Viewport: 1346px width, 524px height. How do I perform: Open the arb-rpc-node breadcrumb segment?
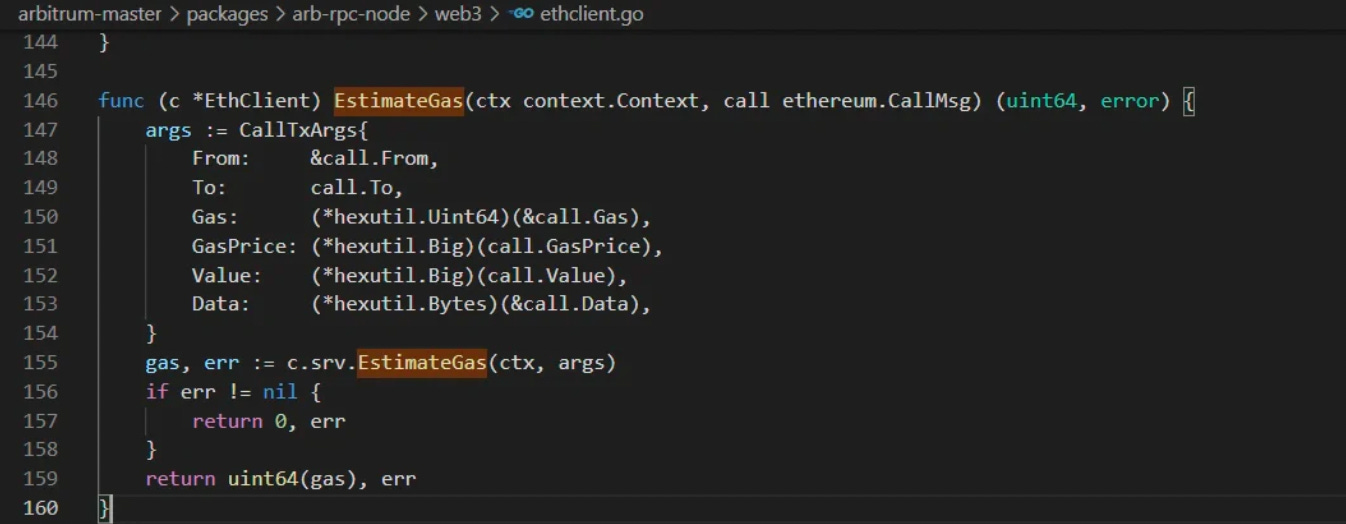point(350,14)
